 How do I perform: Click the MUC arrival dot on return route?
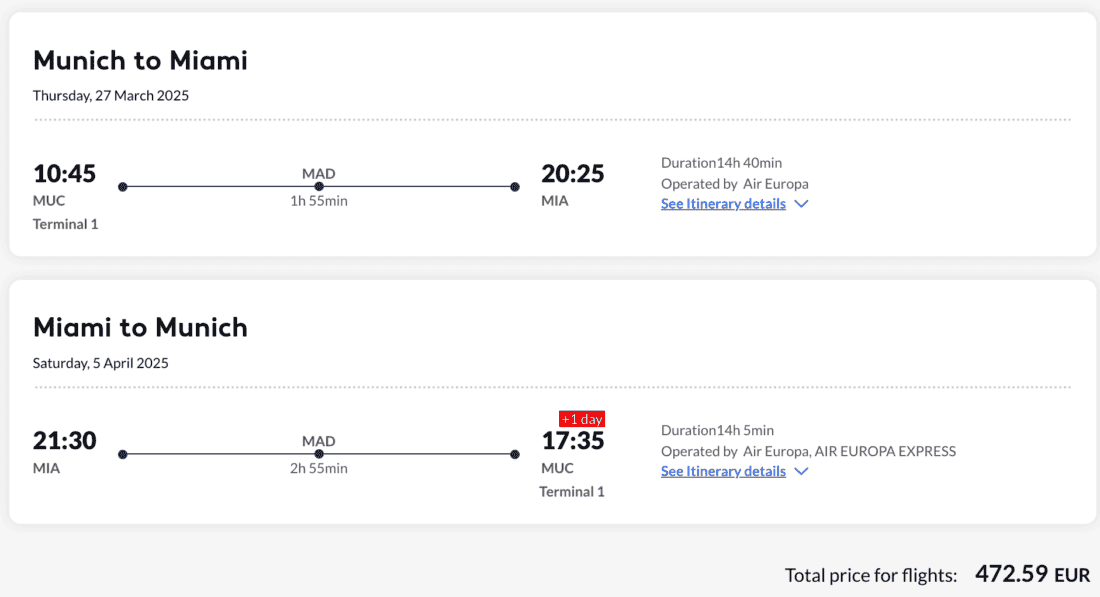(515, 454)
